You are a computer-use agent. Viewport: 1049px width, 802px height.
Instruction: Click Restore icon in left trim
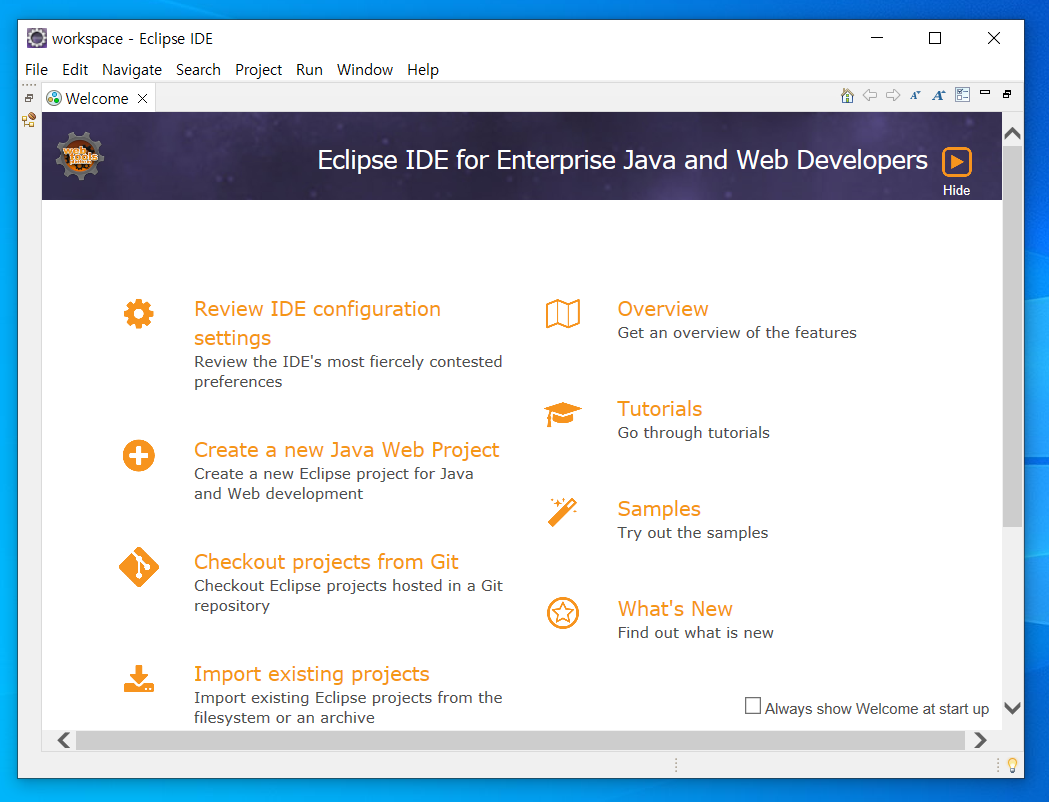pos(29,98)
